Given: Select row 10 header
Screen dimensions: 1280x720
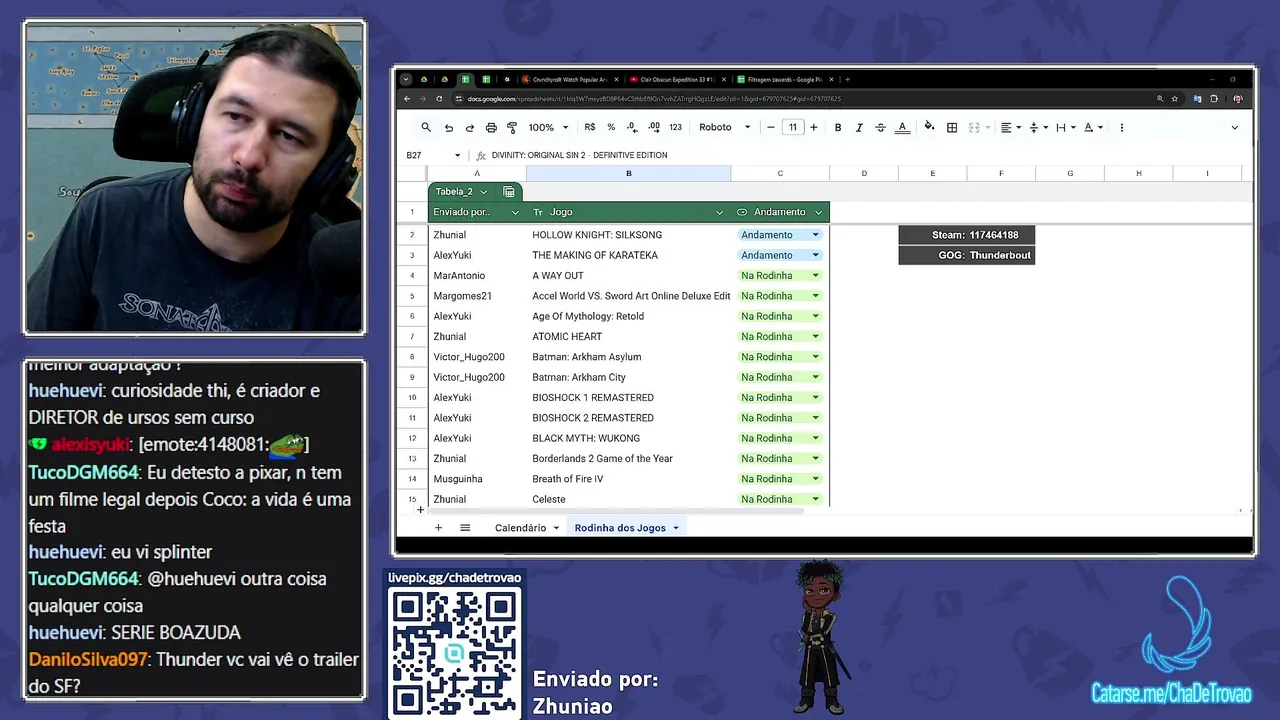Looking at the screenshot, I should (x=412, y=397).
